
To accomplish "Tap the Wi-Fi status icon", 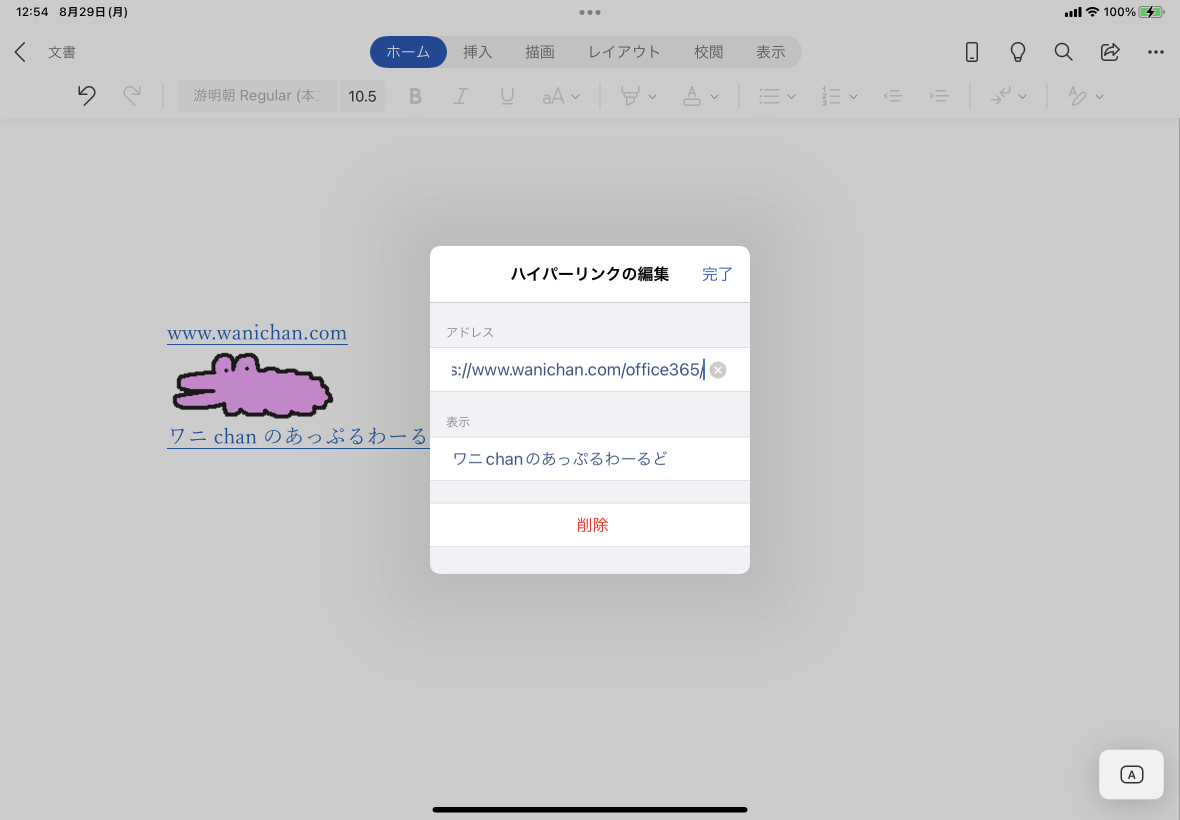I will (x=1092, y=12).
